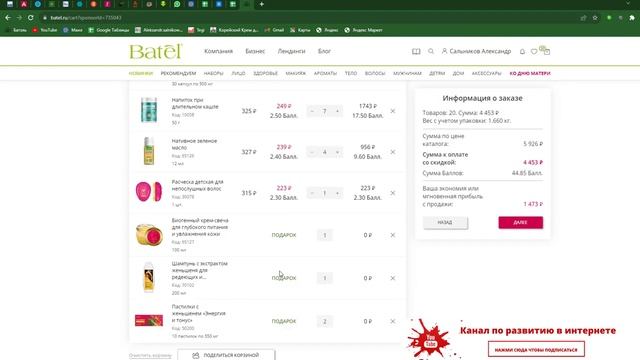Screen dimensions: 640x360
Task: Open notifications bell icon
Action: click(522, 51)
